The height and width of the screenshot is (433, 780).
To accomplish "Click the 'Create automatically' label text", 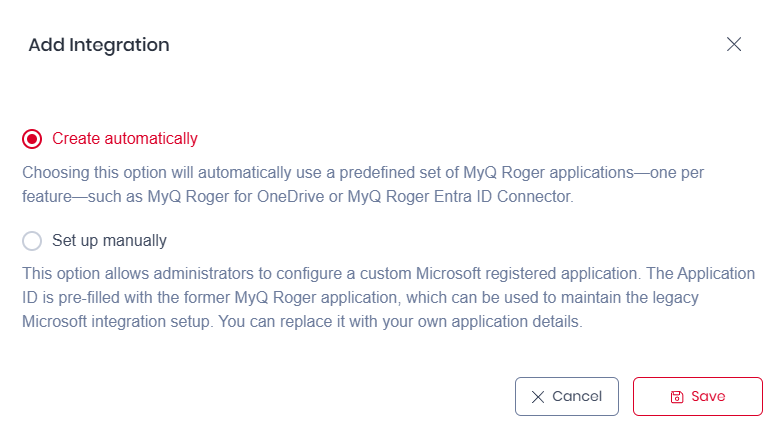I will (125, 139).
